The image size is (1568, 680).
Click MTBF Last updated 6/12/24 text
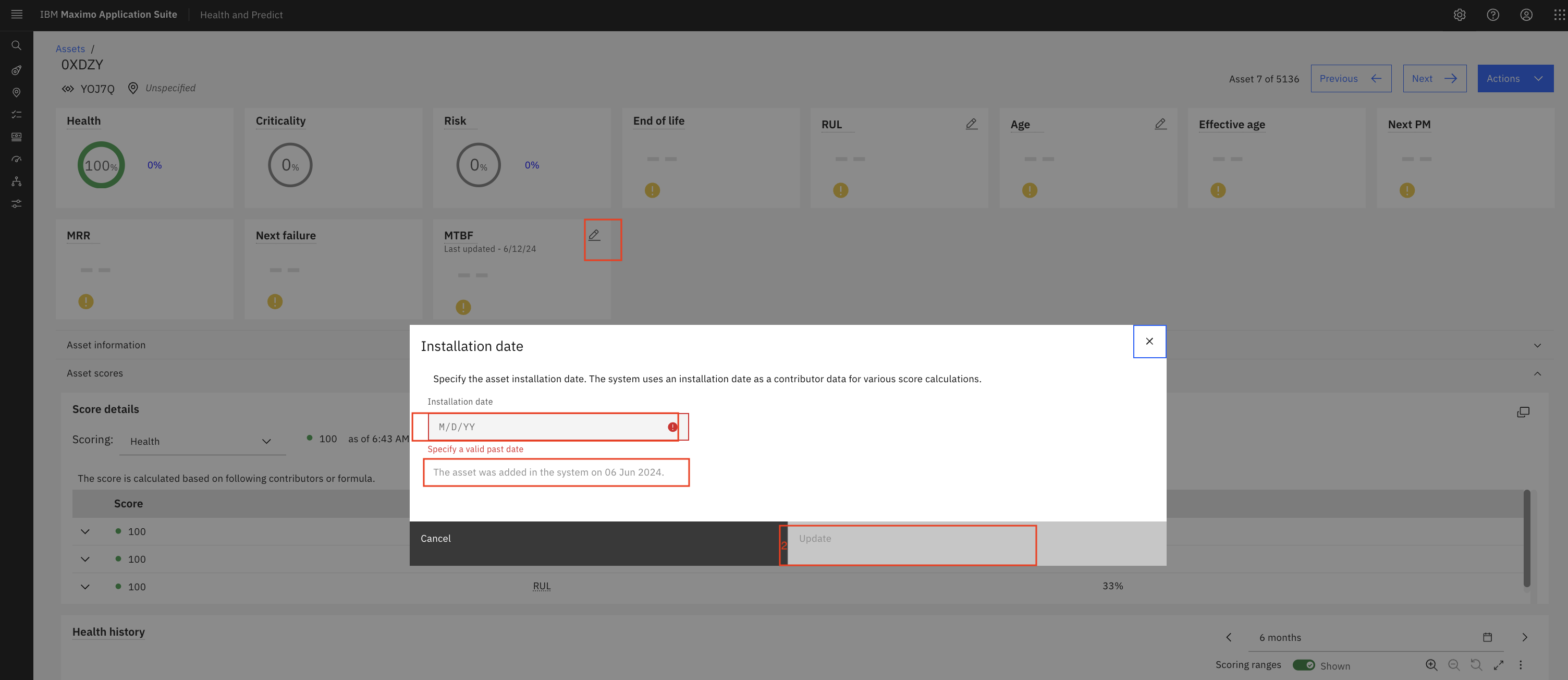click(x=489, y=249)
